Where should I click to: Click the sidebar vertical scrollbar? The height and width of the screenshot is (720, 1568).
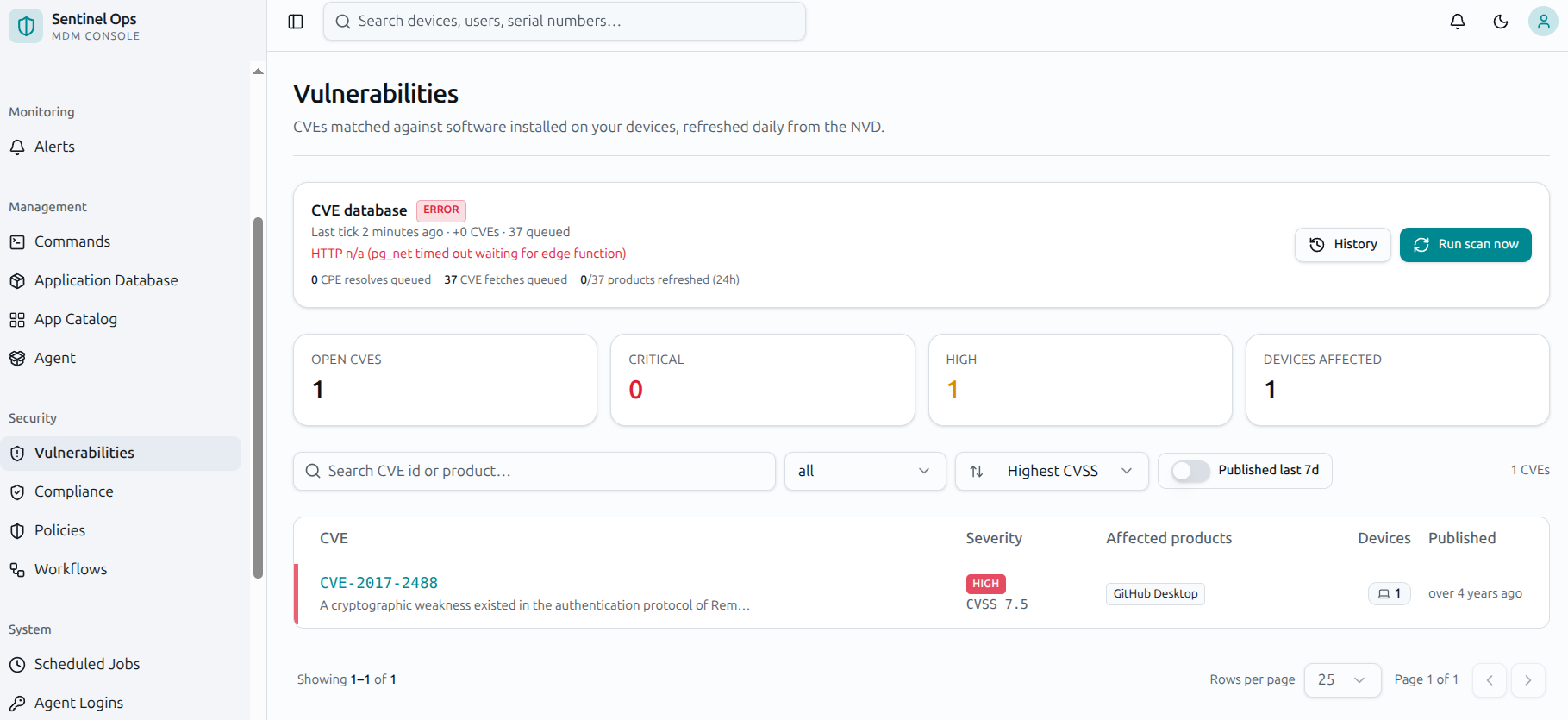[x=258, y=398]
